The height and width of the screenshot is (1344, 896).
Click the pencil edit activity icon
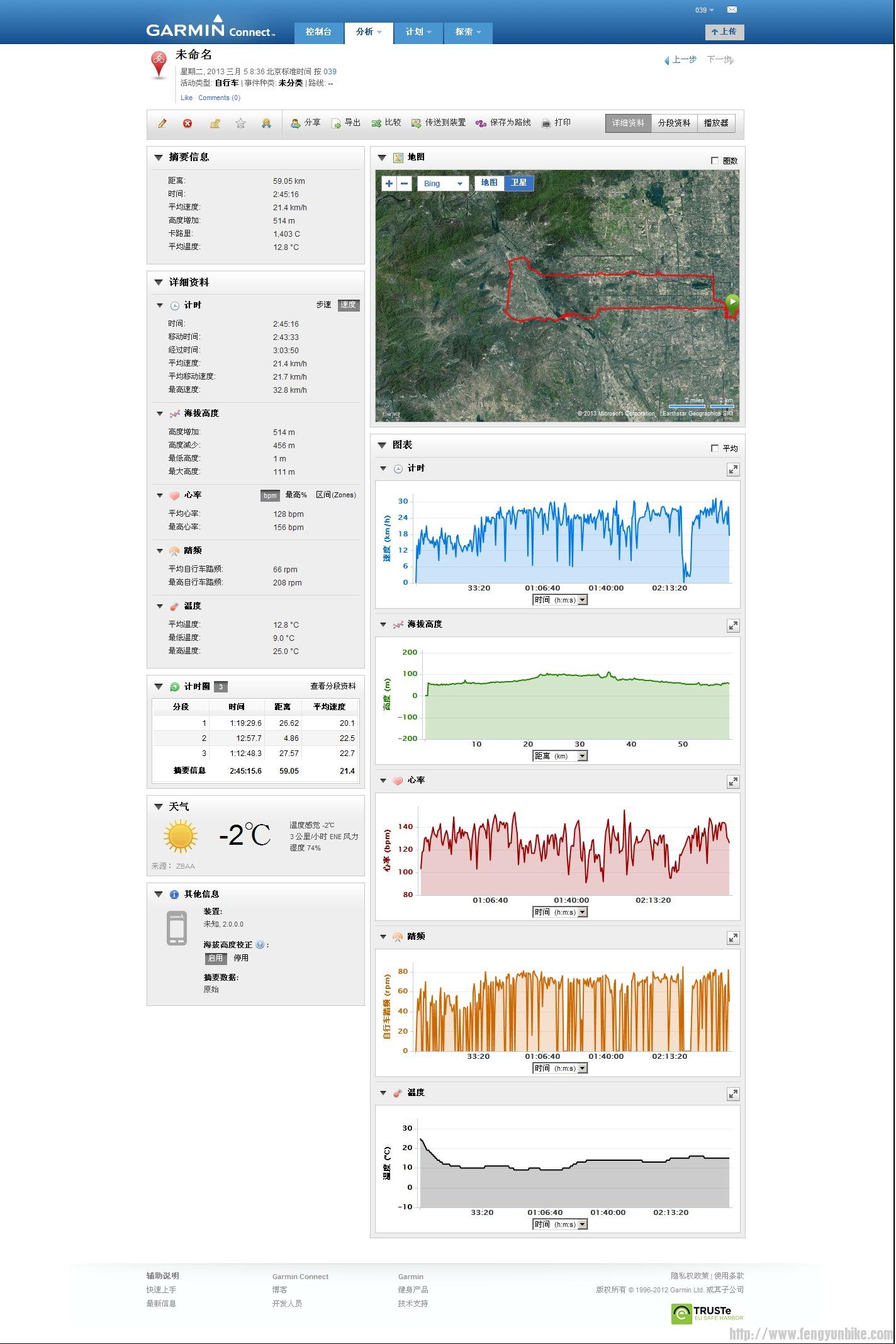(162, 123)
